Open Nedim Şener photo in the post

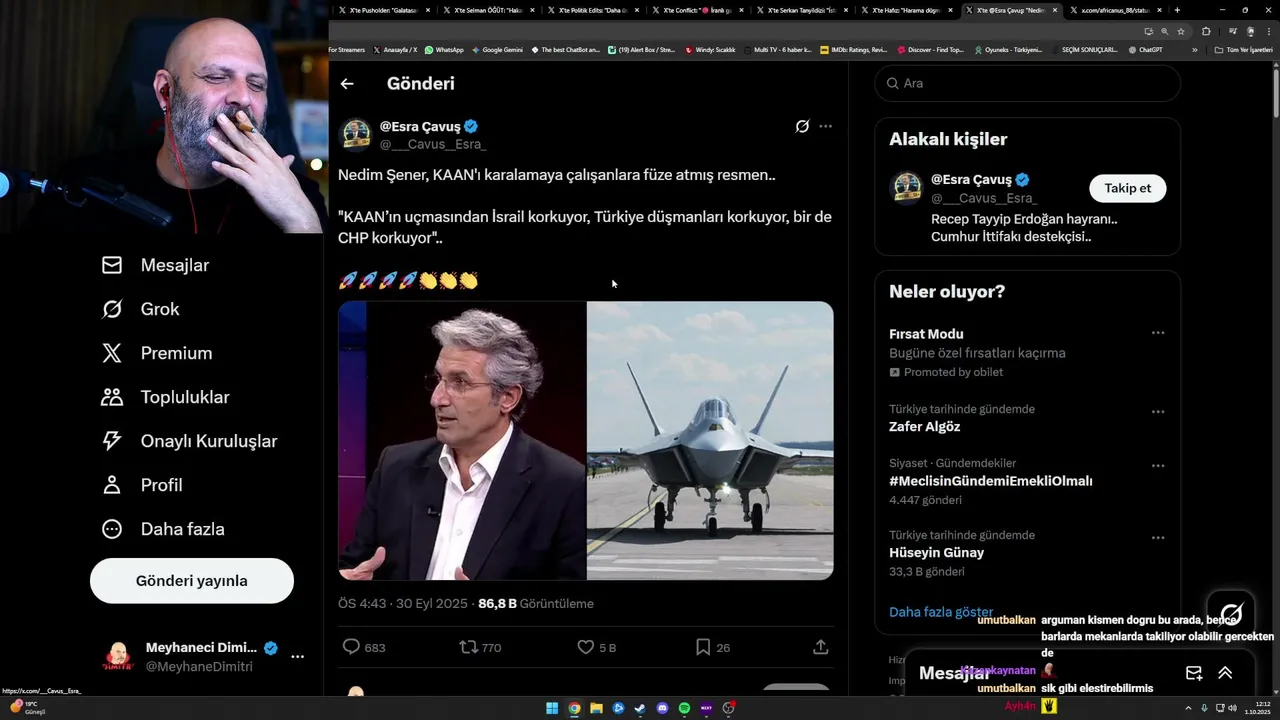click(462, 441)
